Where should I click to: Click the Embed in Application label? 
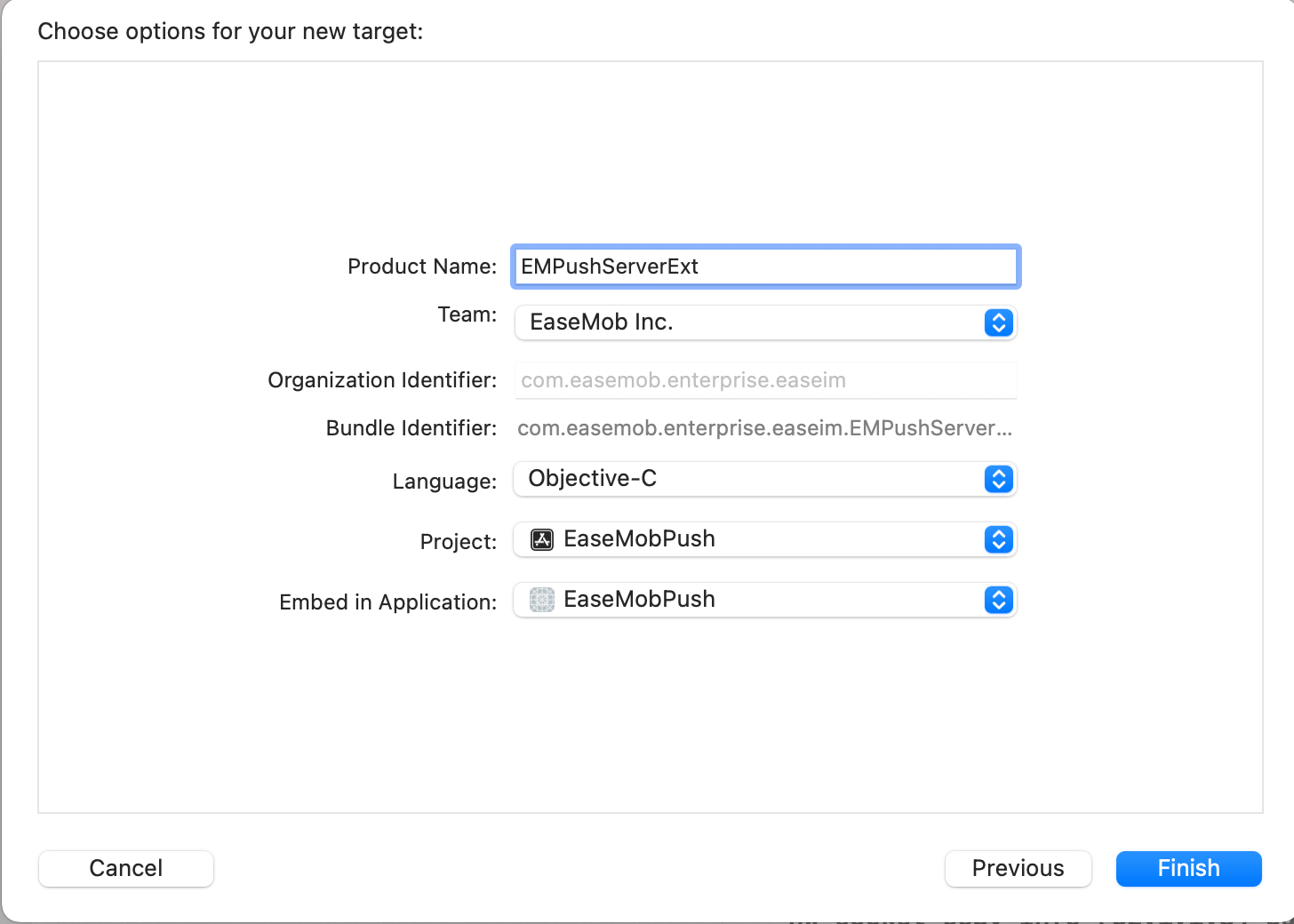(x=388, y=602)
